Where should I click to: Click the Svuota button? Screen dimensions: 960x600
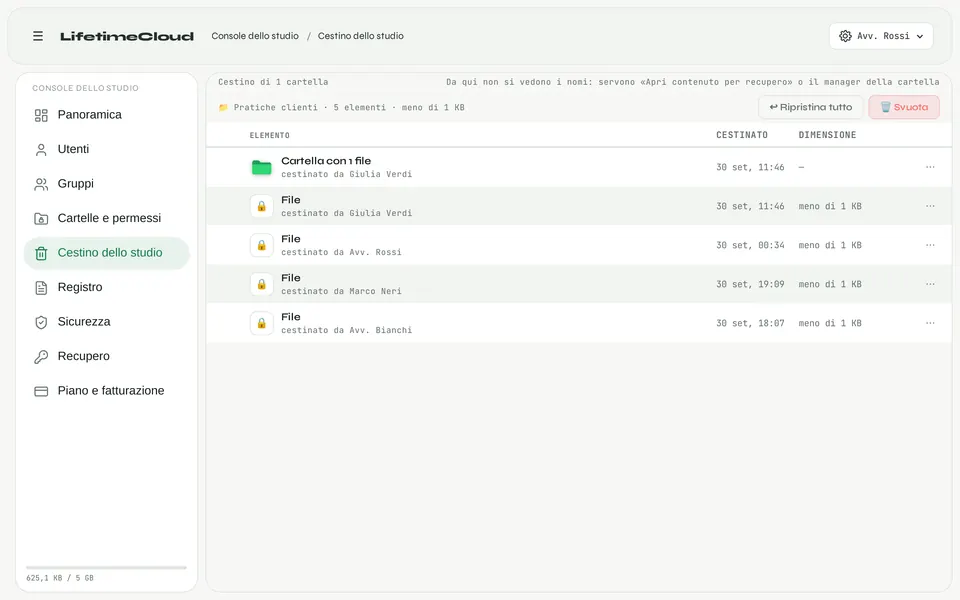click(x=904, y=107)
